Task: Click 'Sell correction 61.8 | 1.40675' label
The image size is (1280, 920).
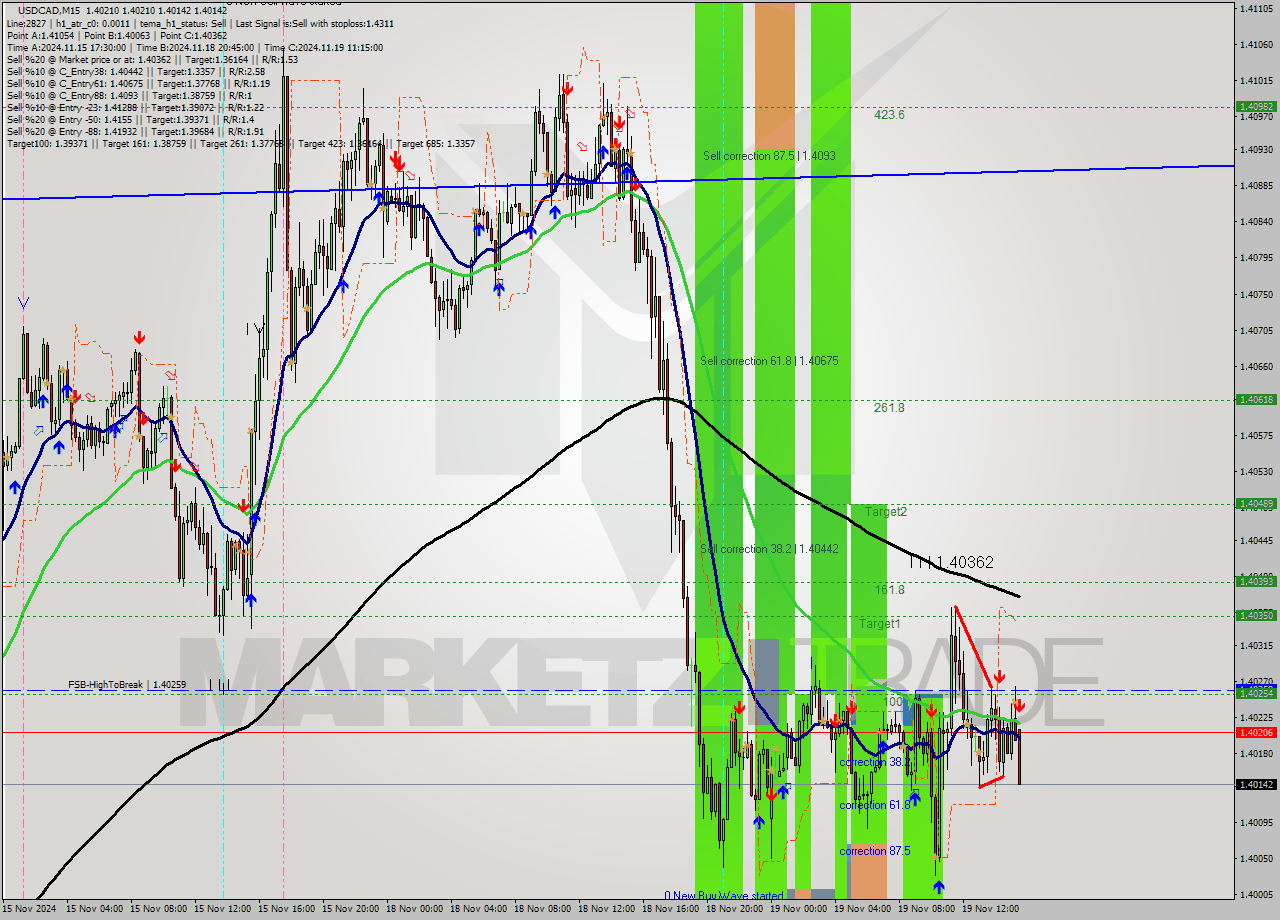Action: 769,361
